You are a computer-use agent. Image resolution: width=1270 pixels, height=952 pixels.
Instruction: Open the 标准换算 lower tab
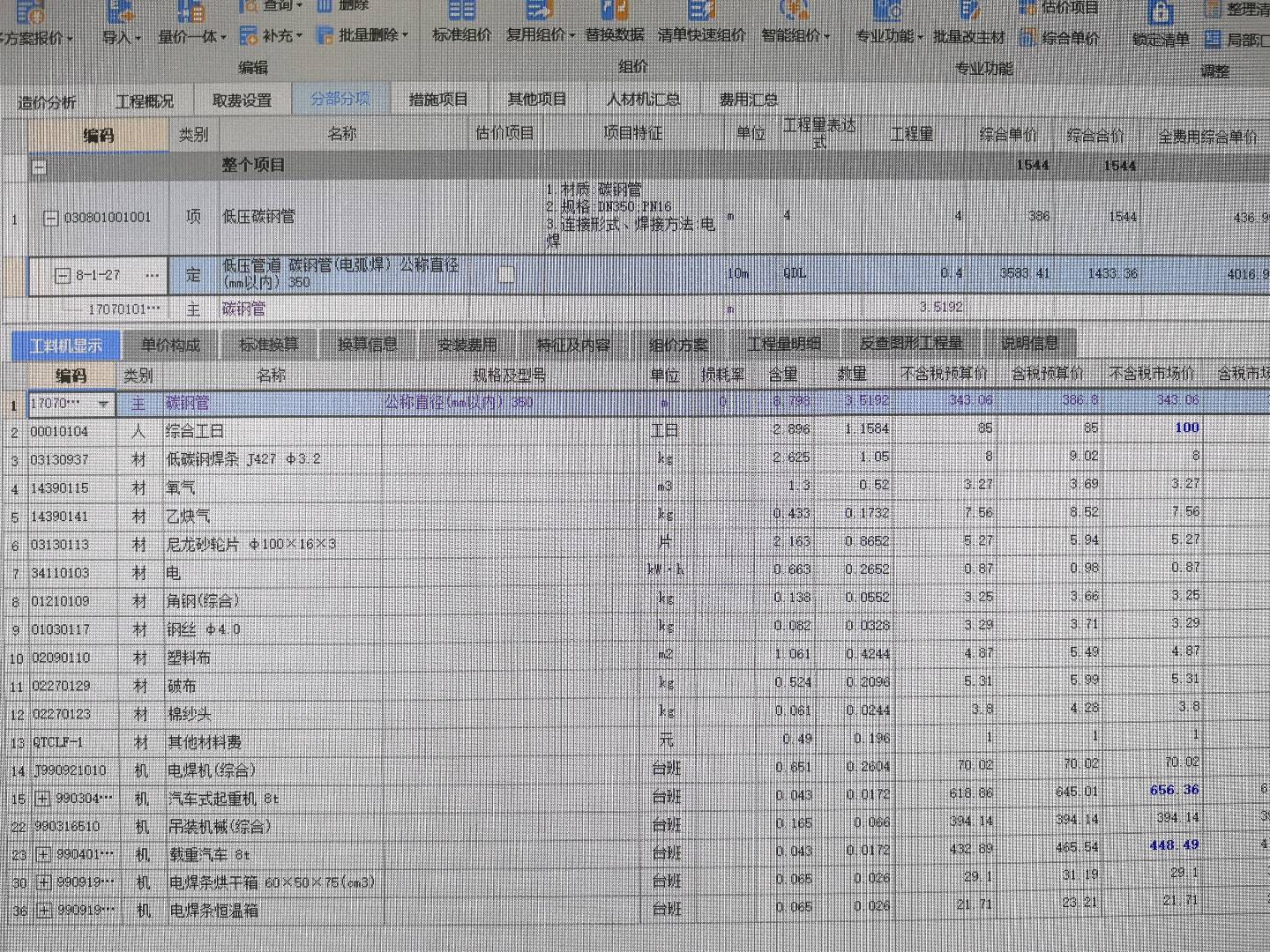tap(269, 344)
